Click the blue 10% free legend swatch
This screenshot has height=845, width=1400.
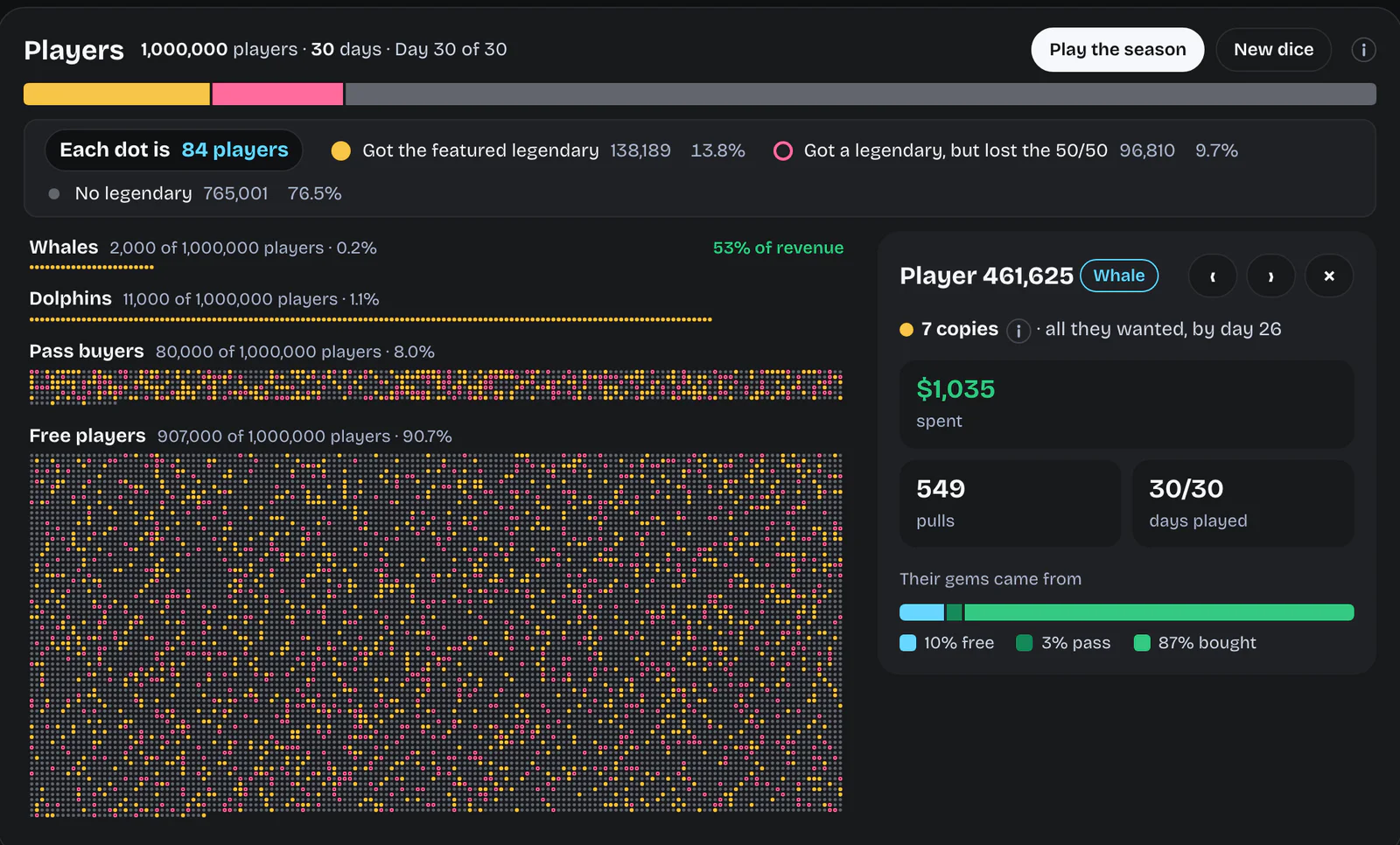point(908,643)
